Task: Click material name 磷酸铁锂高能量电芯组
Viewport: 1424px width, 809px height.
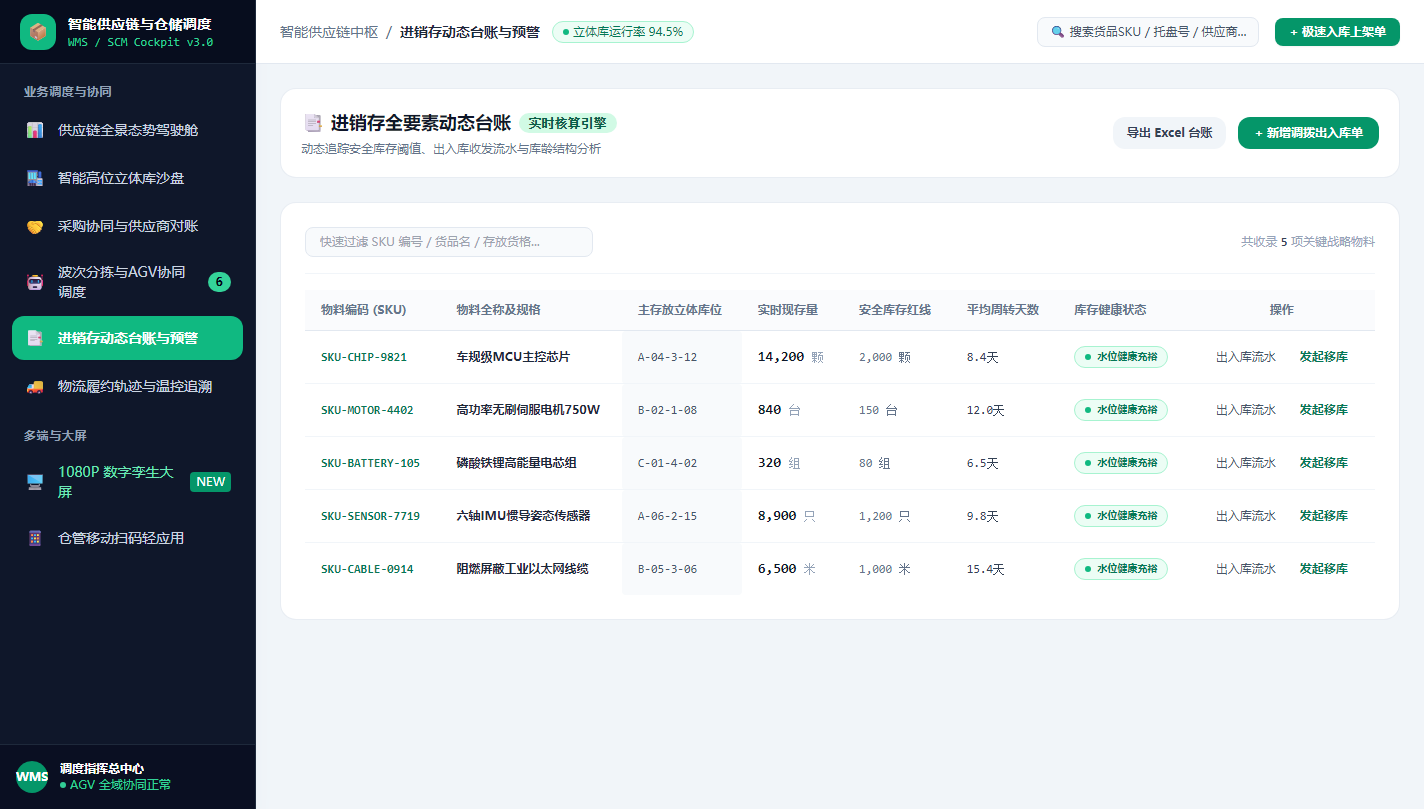Action: pyautogui.click(x=516, y=463)
